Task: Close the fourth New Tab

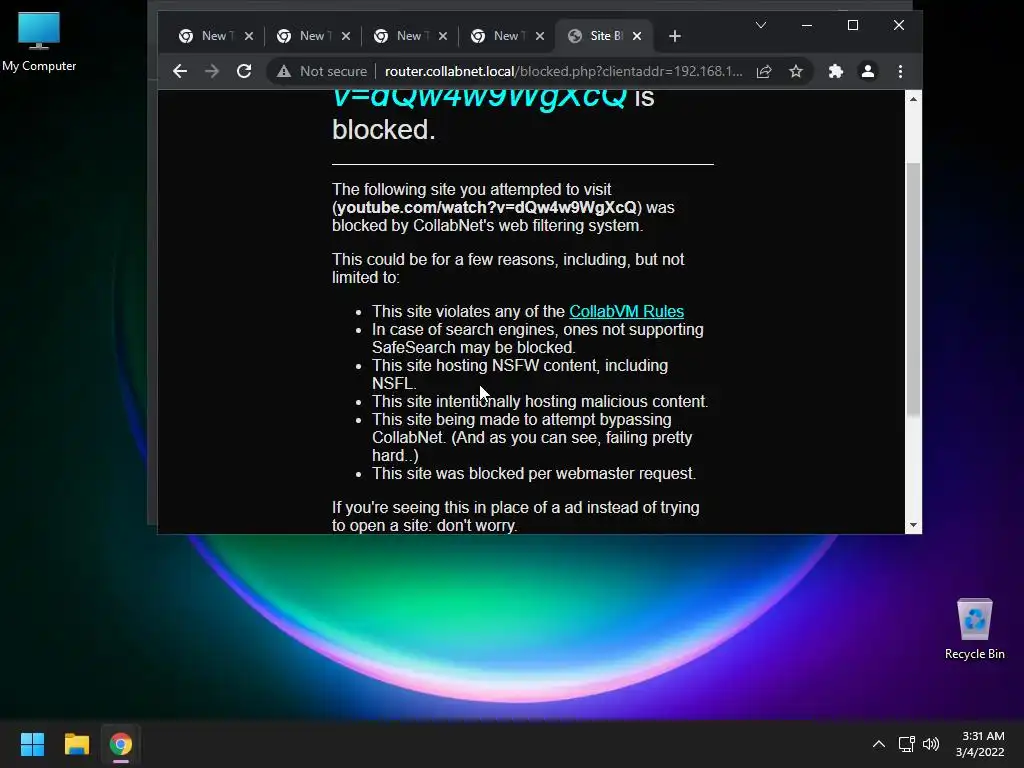Action: tap(539, 36)
